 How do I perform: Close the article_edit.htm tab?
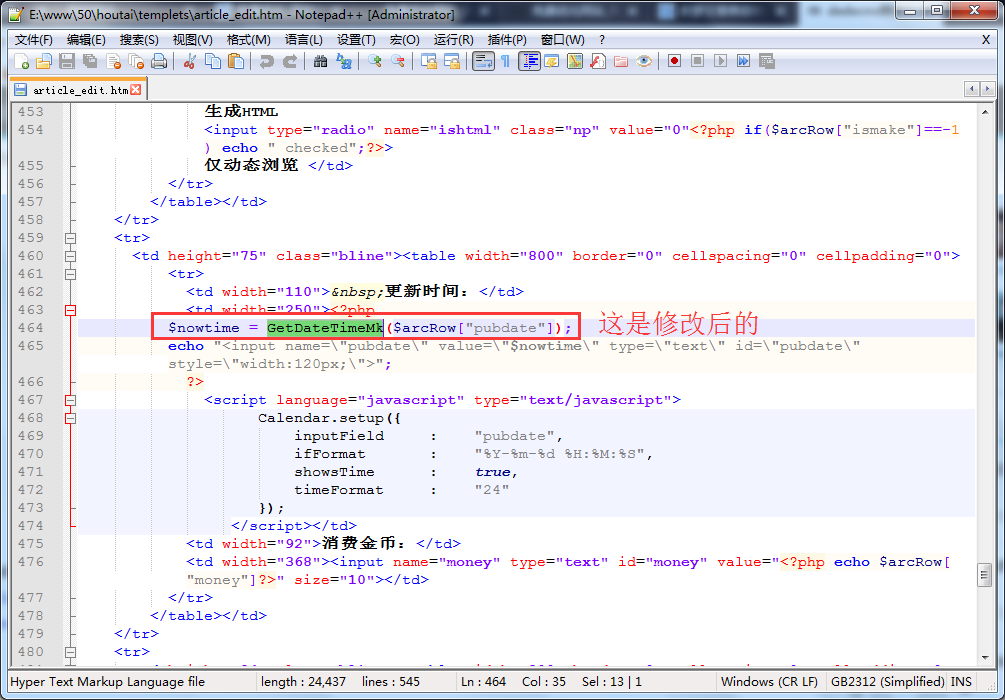(137, 90)
